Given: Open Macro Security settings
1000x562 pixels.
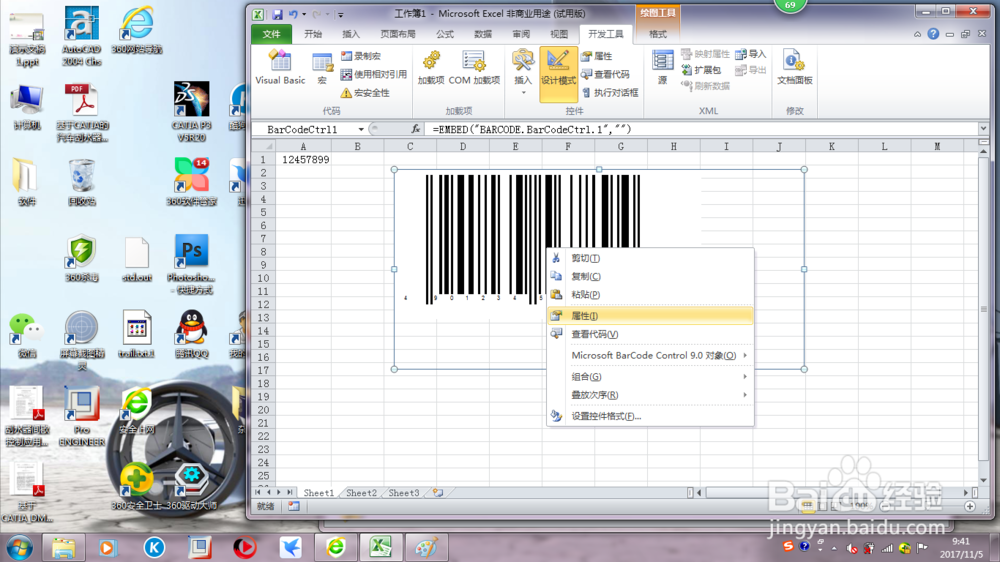Looking at the screenshot, I should pos(365,93).
